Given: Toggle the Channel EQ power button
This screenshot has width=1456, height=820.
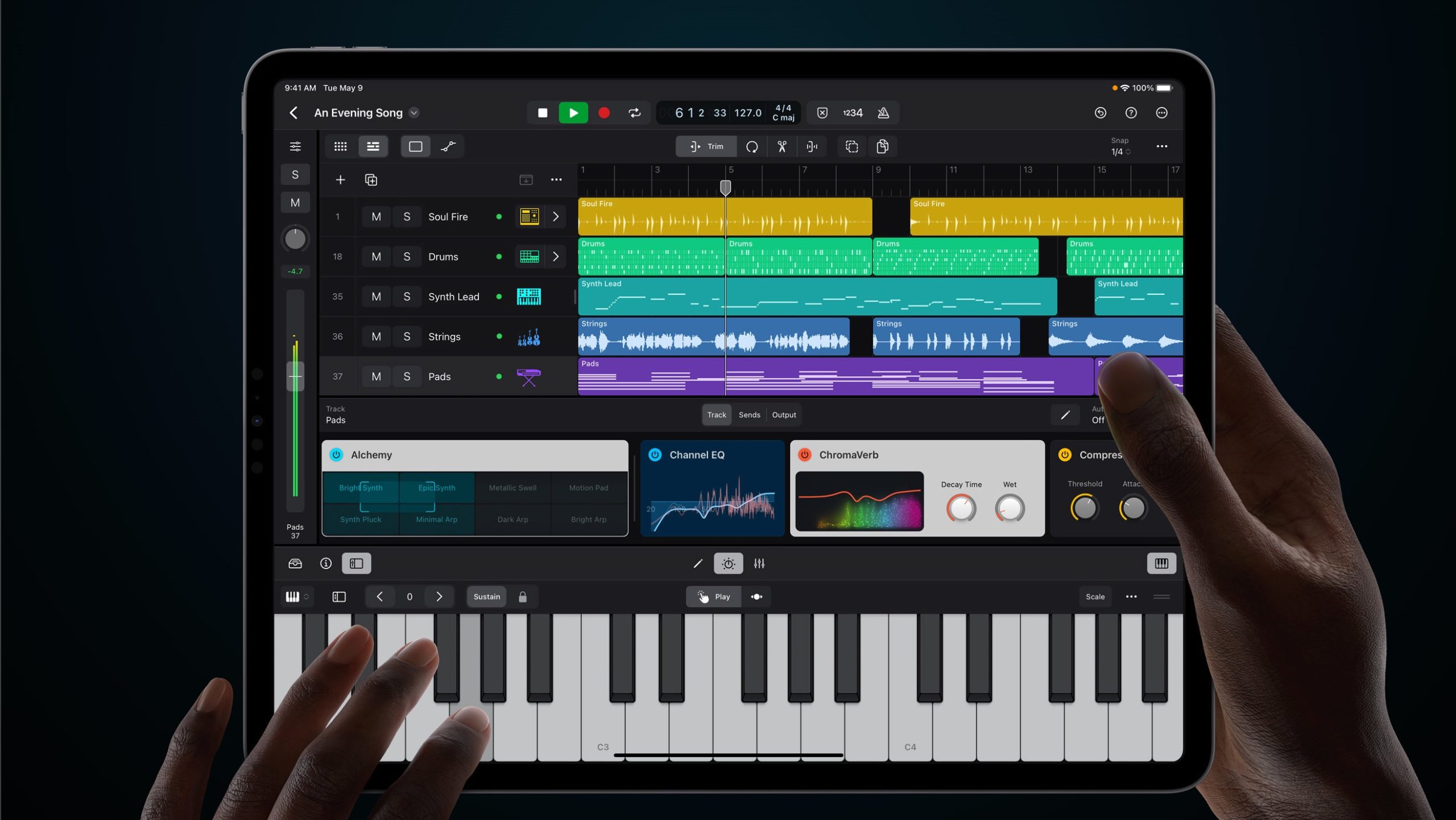Looking at the screenshot, I should click(x=655, y=455).
